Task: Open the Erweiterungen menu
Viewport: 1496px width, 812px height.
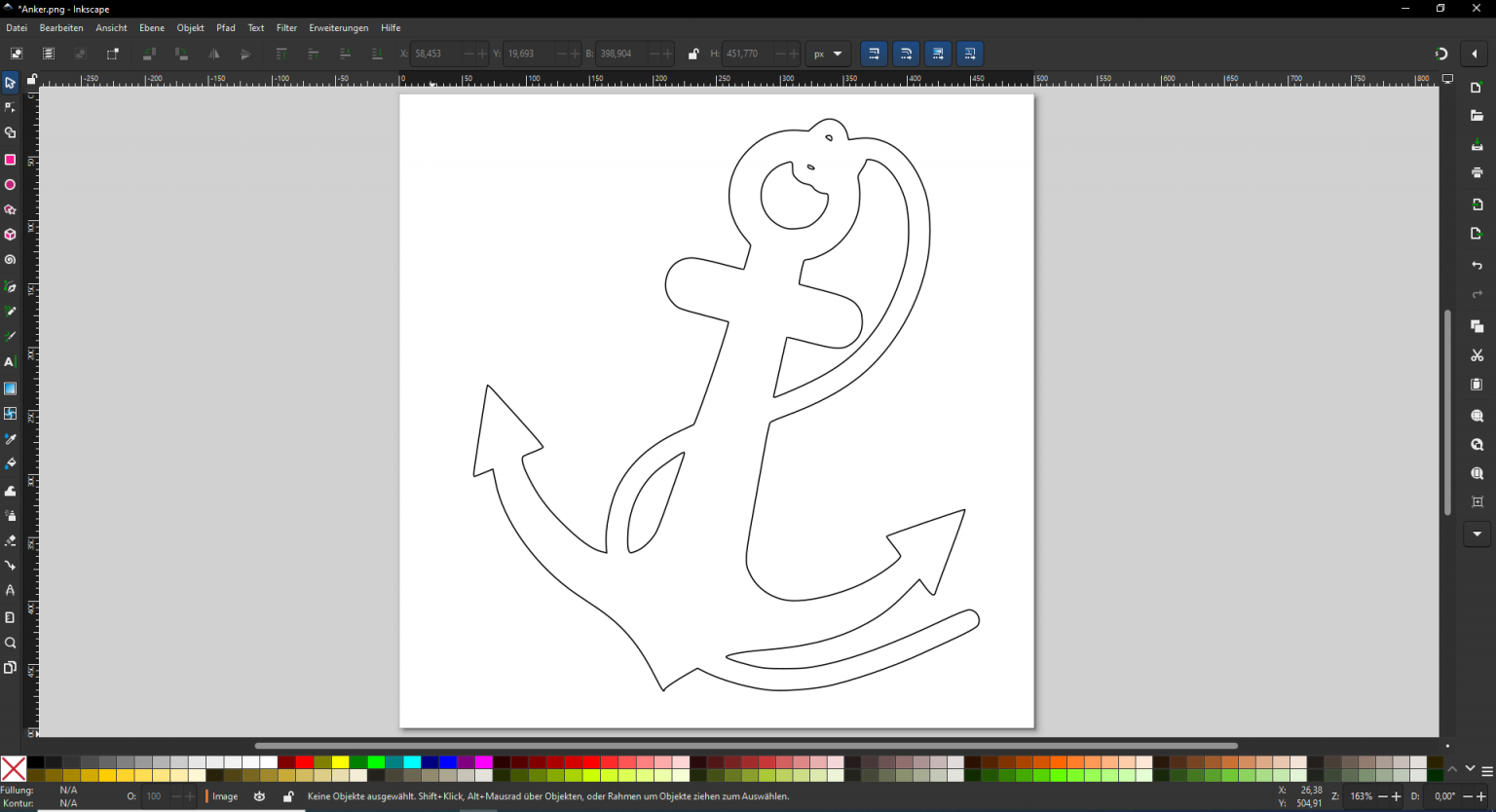Action: click(x=338, y=27)
